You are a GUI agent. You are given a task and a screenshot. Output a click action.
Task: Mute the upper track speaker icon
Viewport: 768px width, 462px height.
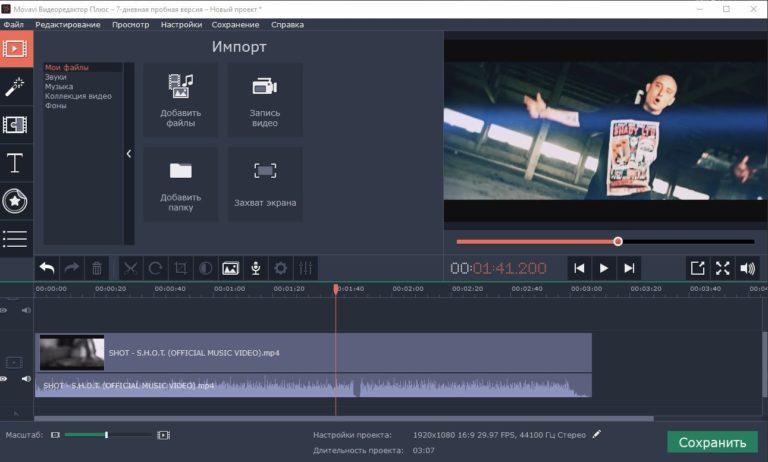tap(26, 310)
